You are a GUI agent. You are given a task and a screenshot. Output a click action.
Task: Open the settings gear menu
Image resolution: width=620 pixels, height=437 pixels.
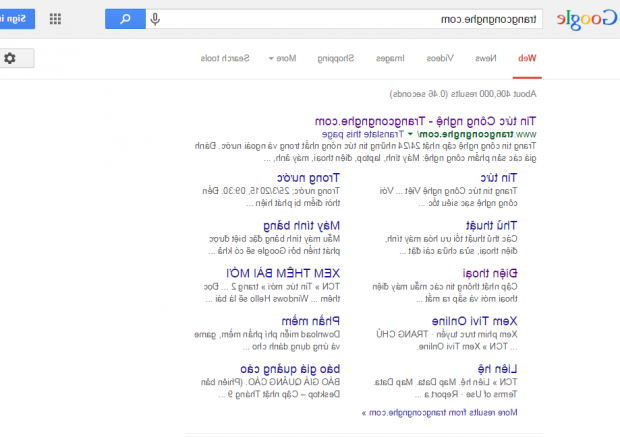click(10, 58)
